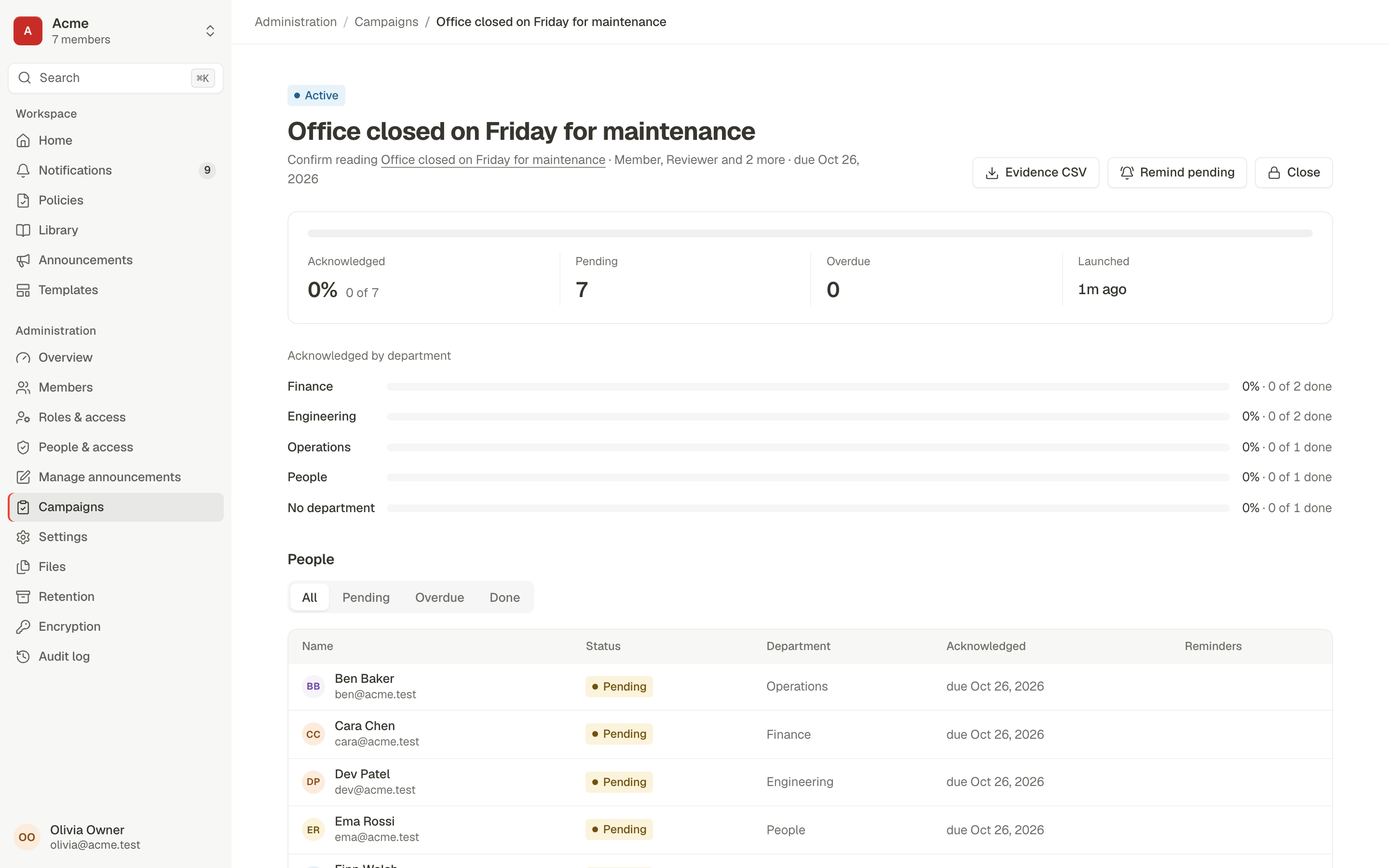Click Dev Patel's Pending status badge
The height and width of the screenshot is (868, 1389).
[619, 782]
